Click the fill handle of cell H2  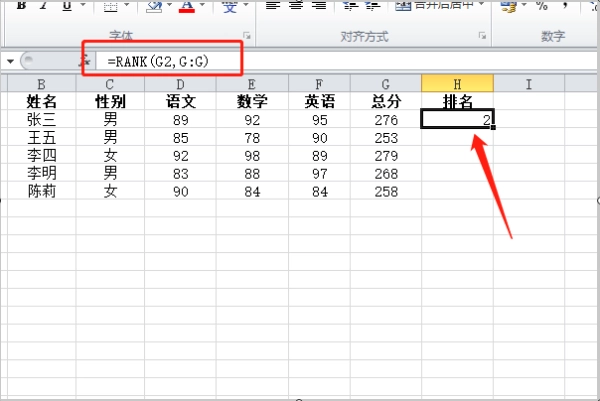[493, 127]
